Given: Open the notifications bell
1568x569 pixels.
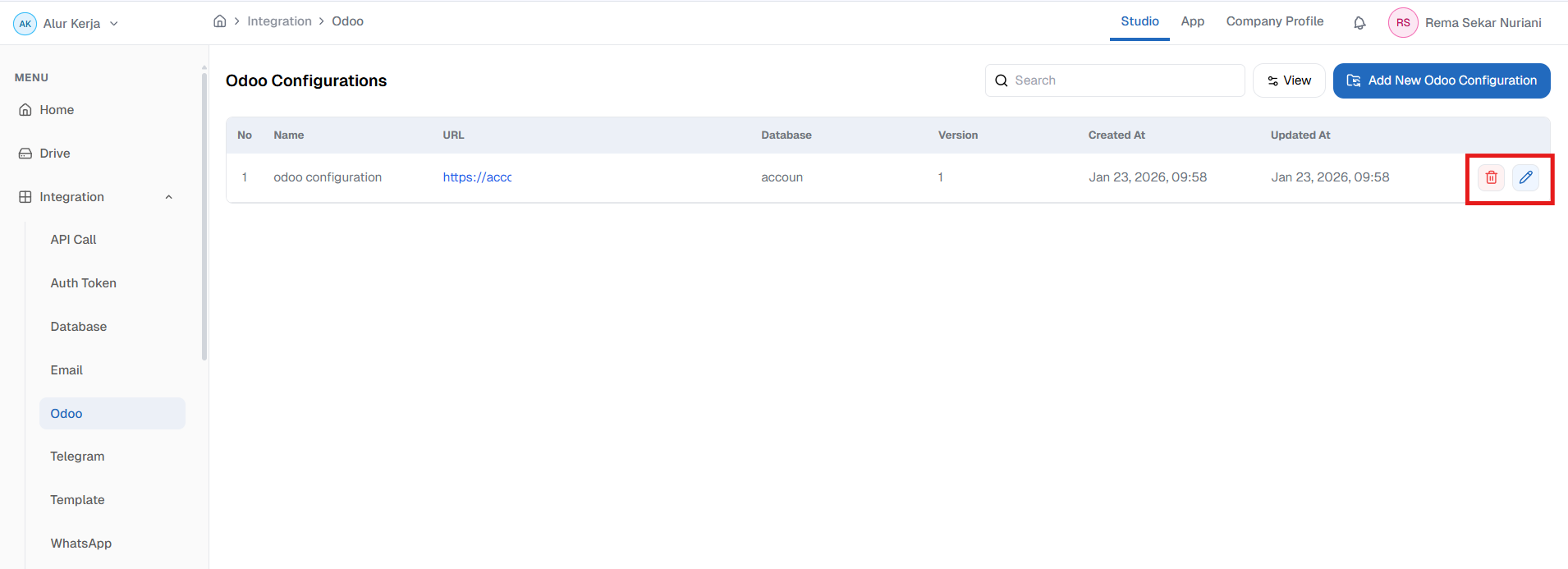Looking at the screenshot, I should coord(1359,23).
